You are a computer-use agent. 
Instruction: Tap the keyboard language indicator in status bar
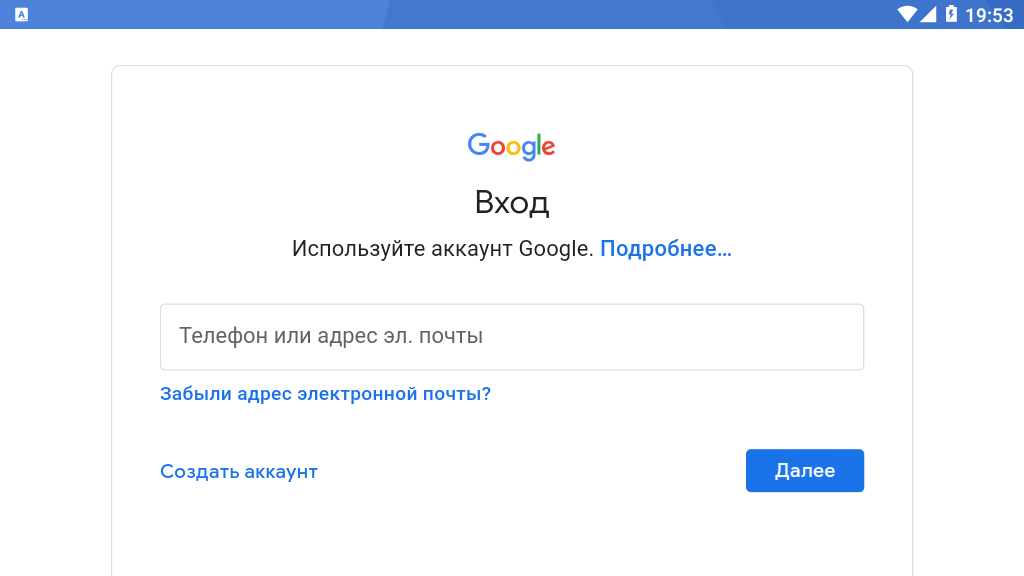point(22,14)
